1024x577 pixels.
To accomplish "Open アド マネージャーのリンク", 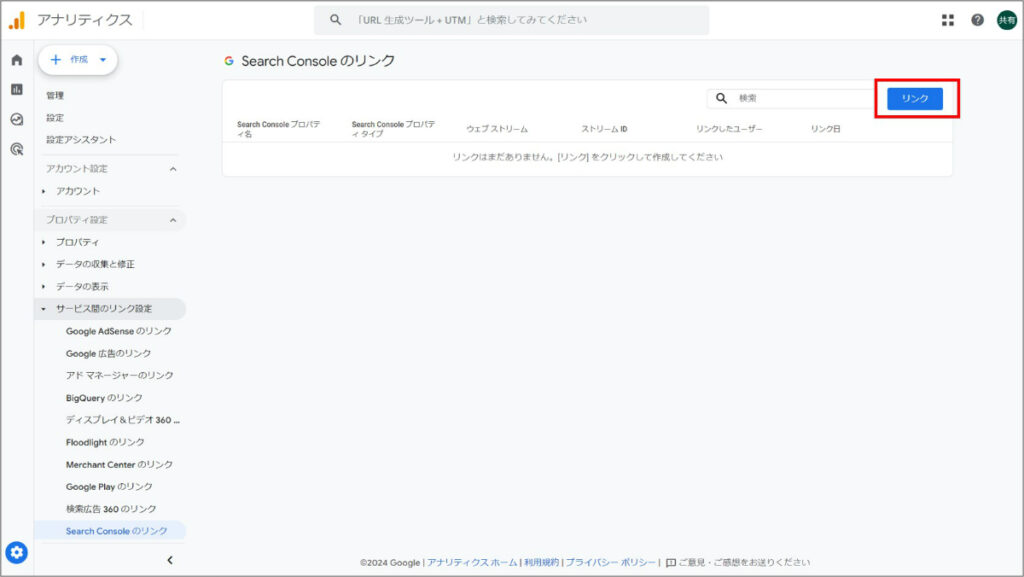I will (x=120, y=375).
